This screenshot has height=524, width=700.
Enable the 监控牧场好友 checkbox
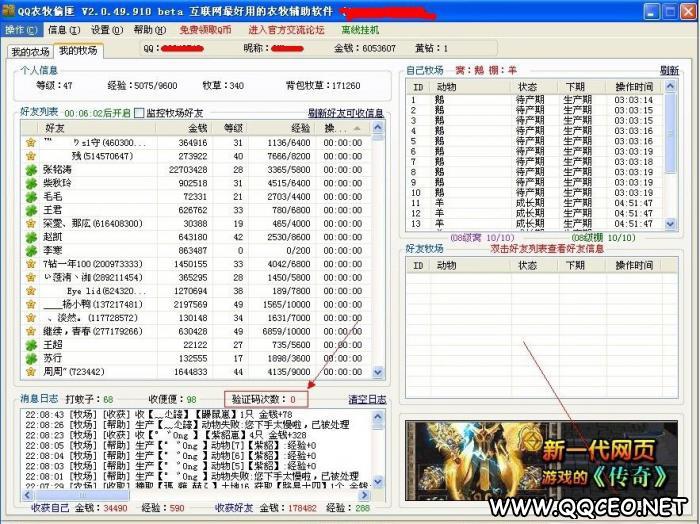(139, 113)
